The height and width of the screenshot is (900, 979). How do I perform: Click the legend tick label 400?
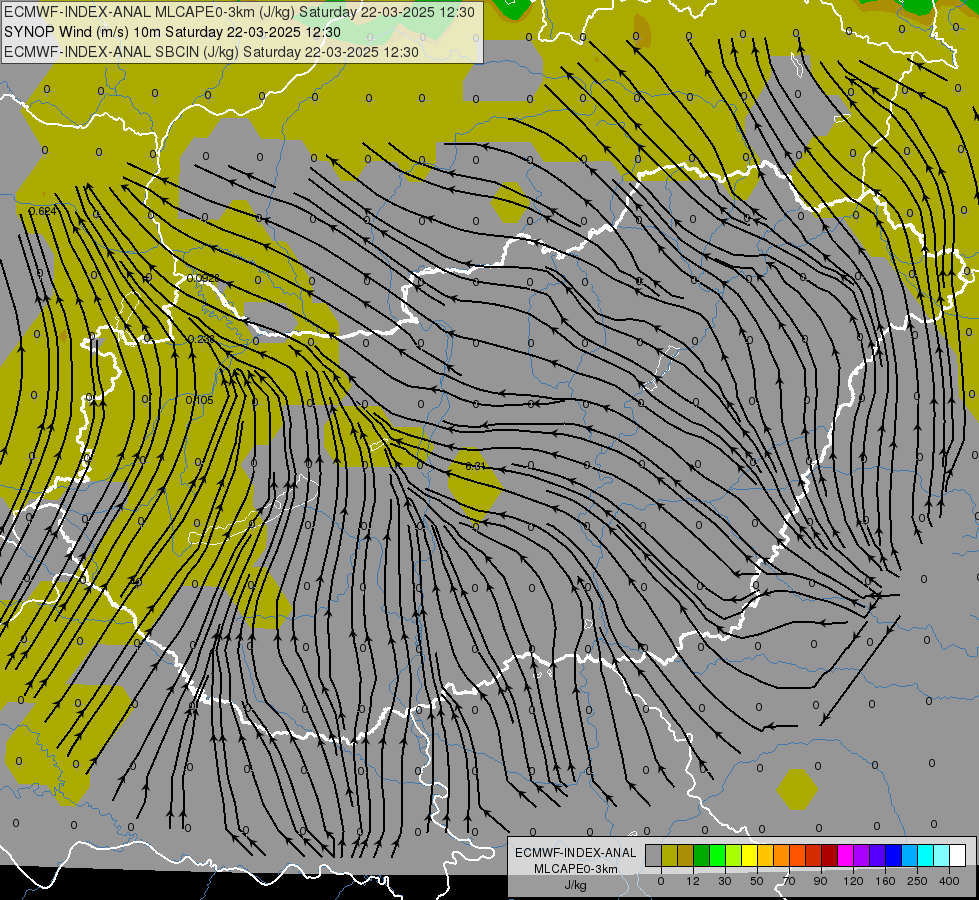tap(949, 881)
